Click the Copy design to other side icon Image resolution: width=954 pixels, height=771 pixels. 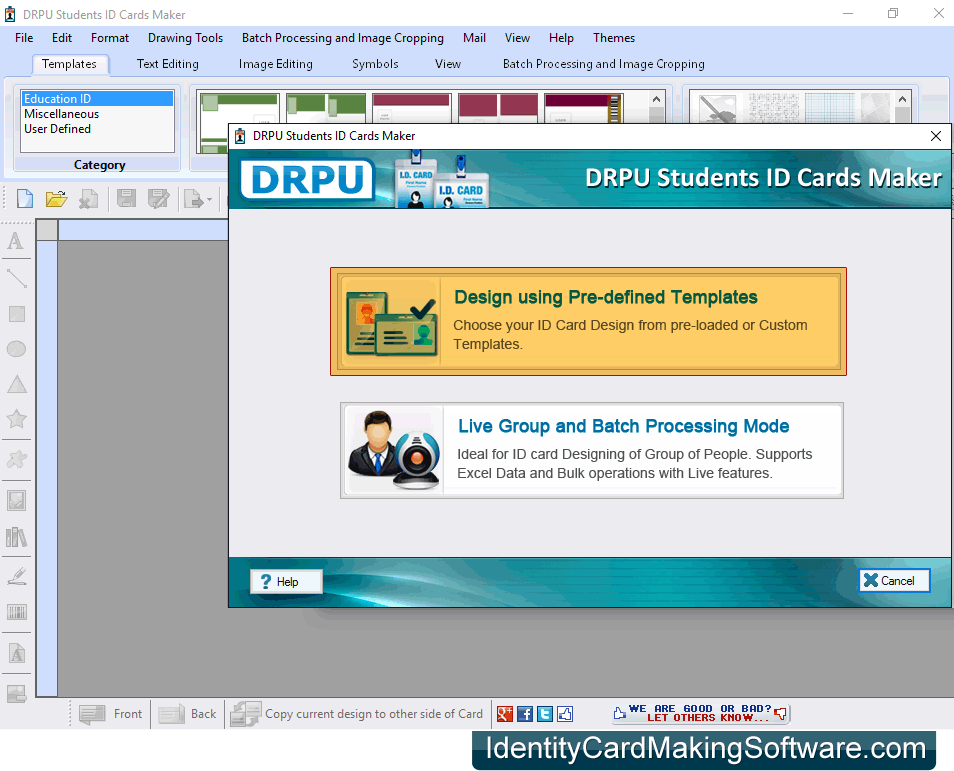[x=245, y=714]
